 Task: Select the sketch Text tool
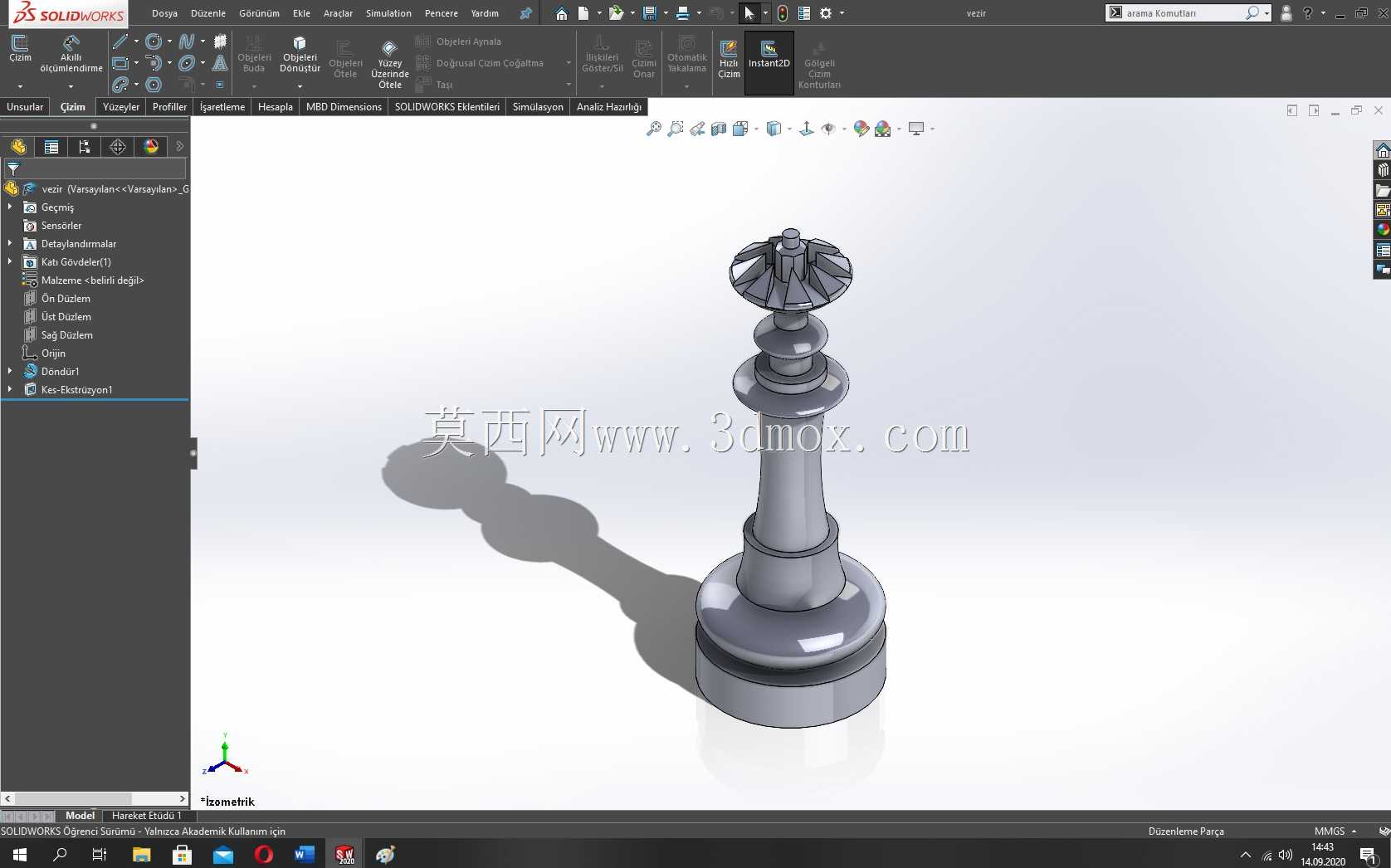pos(220,63)
